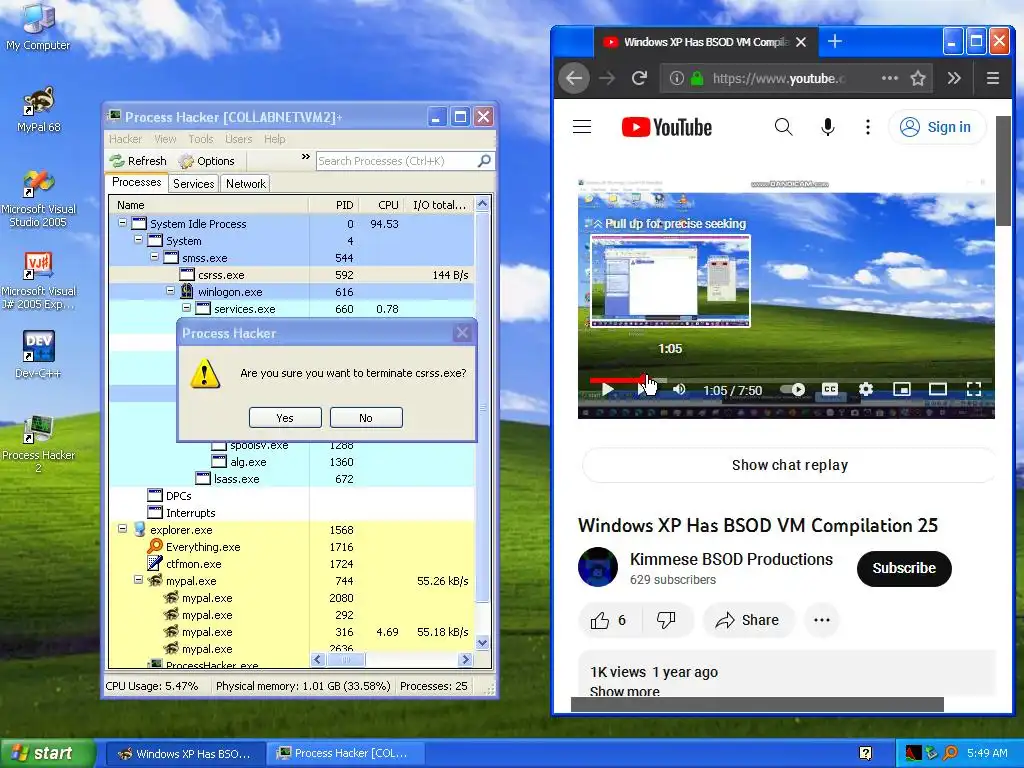This screenshot has height=768, width=1024.
Task: Expand toolbar overflow chevron in Process Hacker
Action: coord(305,157)
